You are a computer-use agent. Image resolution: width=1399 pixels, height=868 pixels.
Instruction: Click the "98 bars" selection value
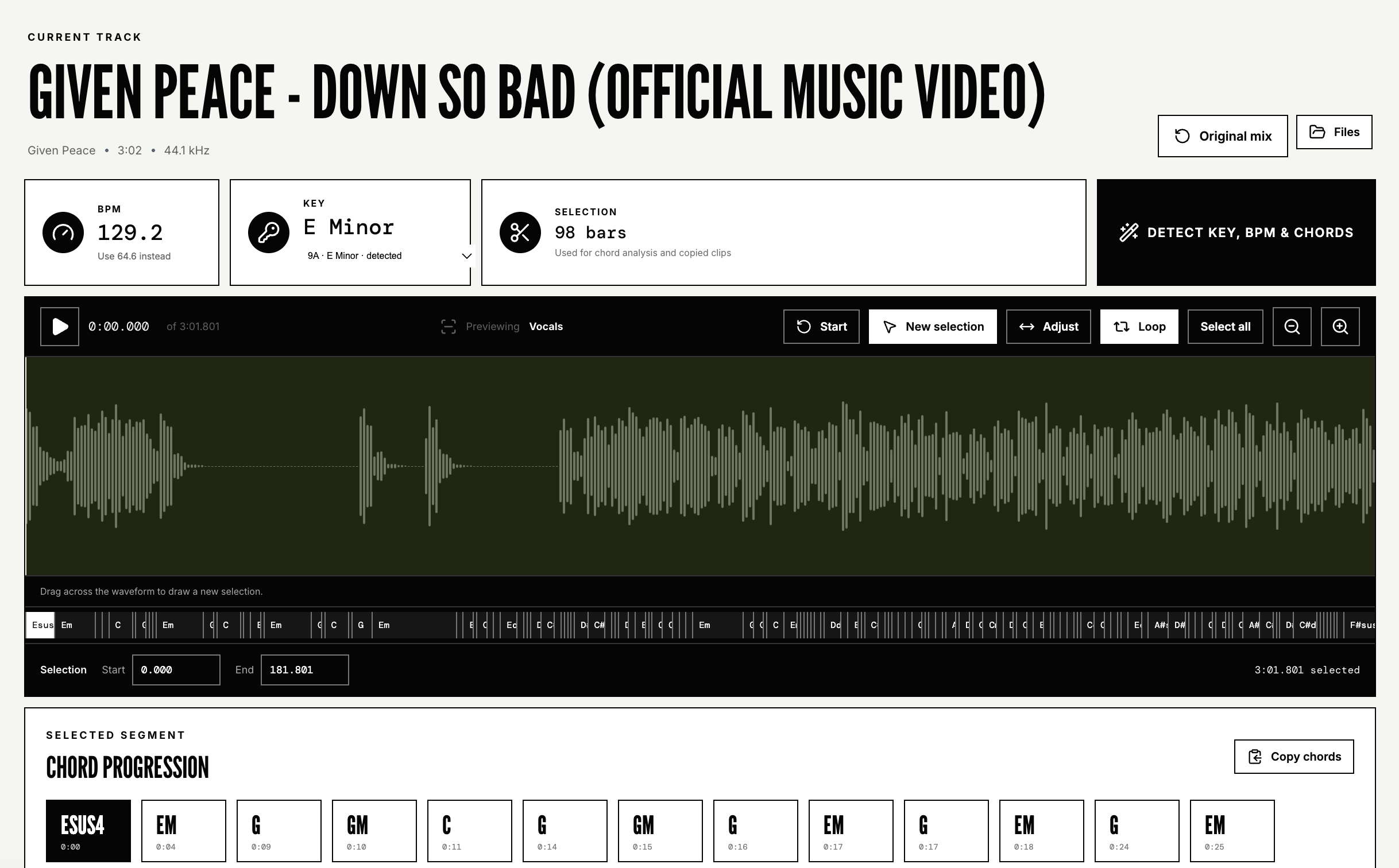[590, 232]
